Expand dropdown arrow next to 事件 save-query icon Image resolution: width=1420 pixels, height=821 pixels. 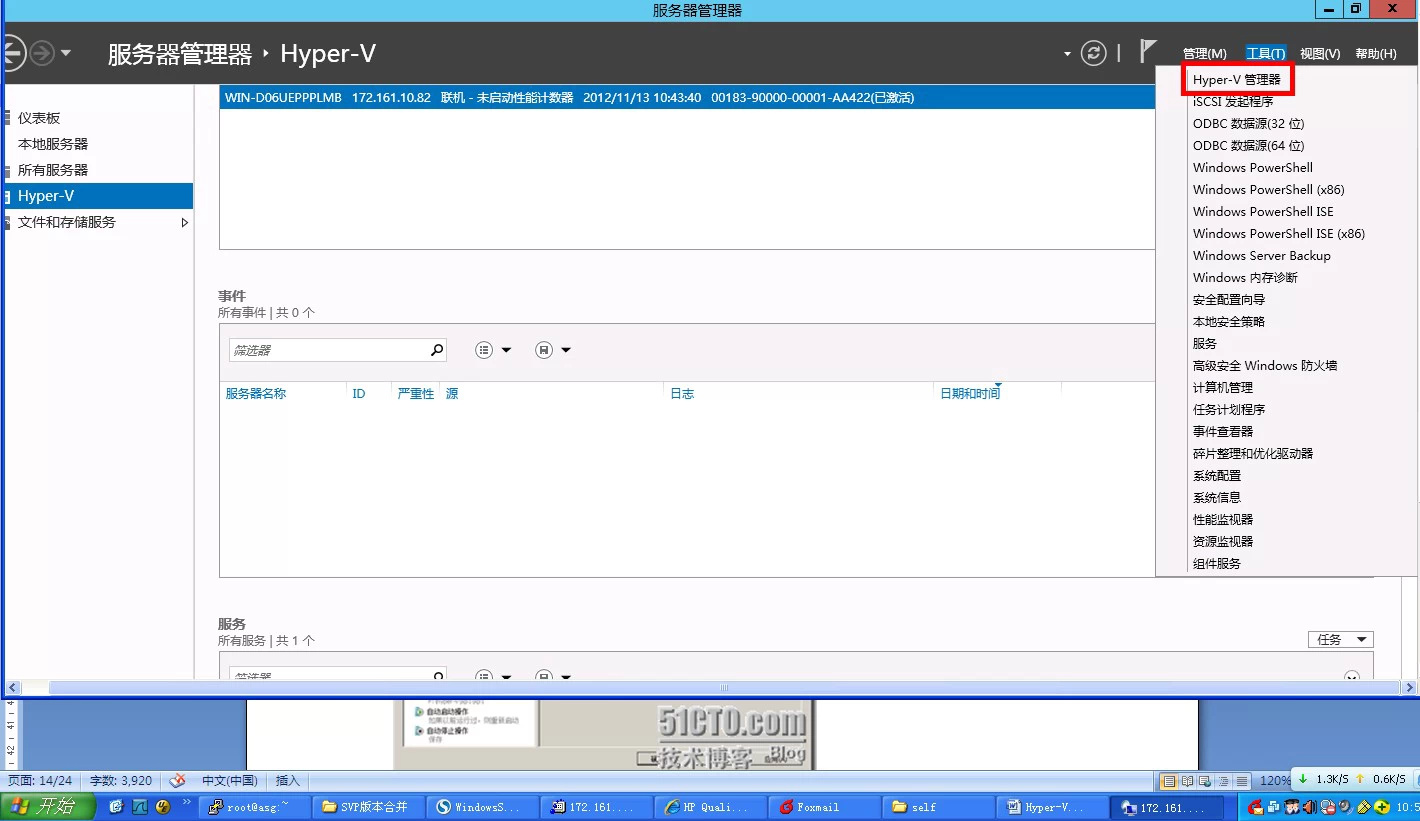pos(566,350)
